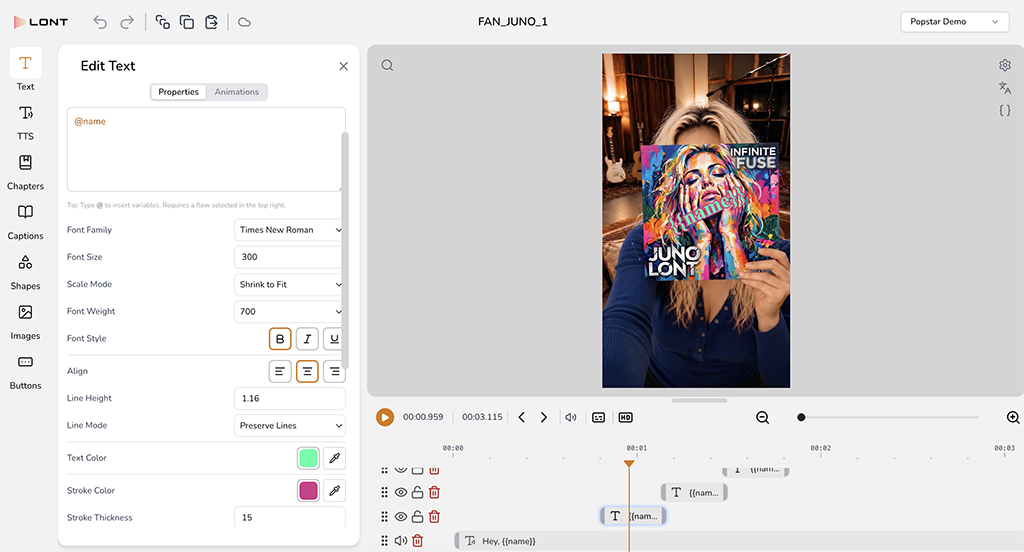Align text to the center
The image size is (1024, 552).
(307, 372)
